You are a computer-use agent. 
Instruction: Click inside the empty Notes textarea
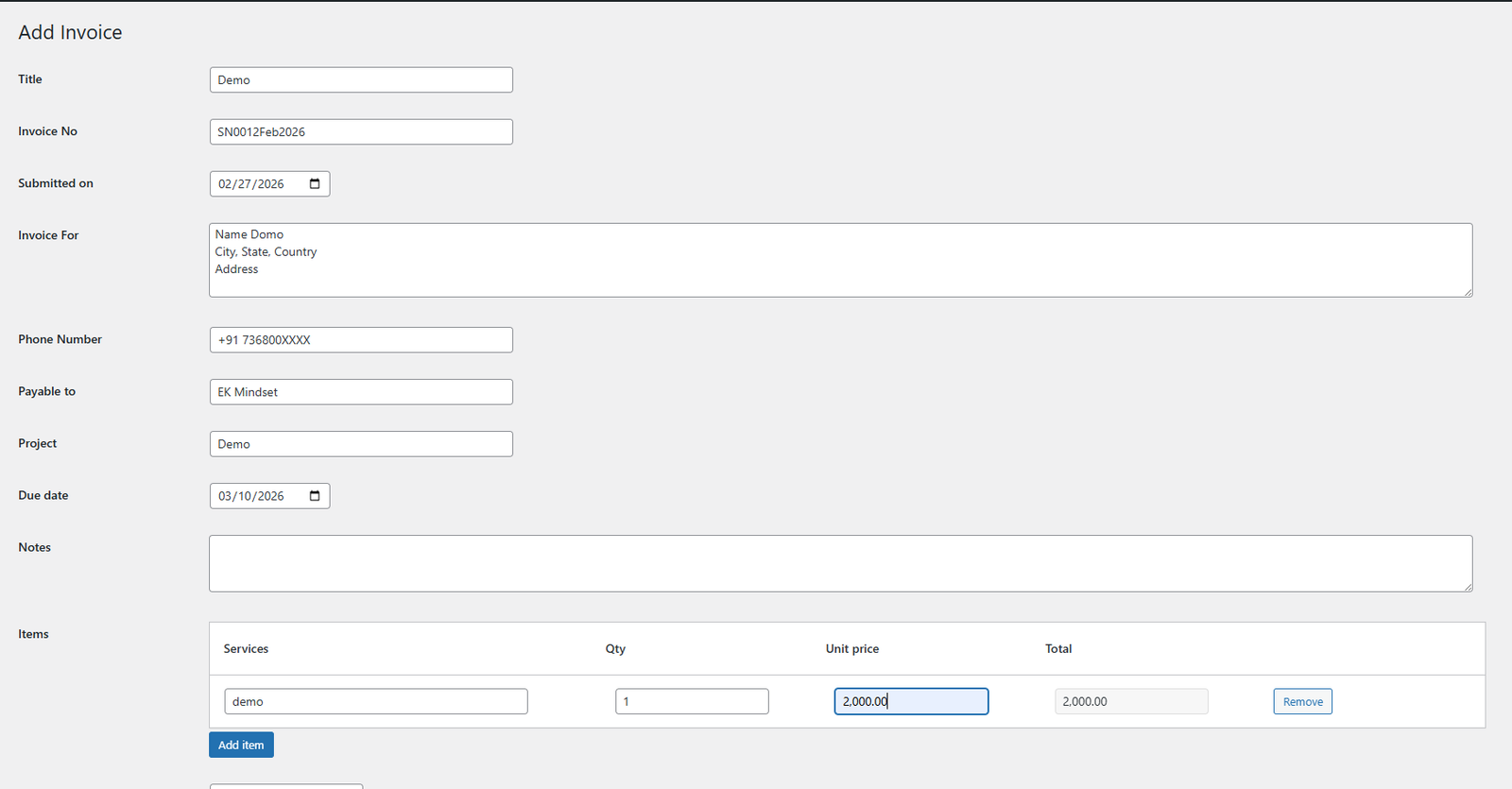(839, 563)
